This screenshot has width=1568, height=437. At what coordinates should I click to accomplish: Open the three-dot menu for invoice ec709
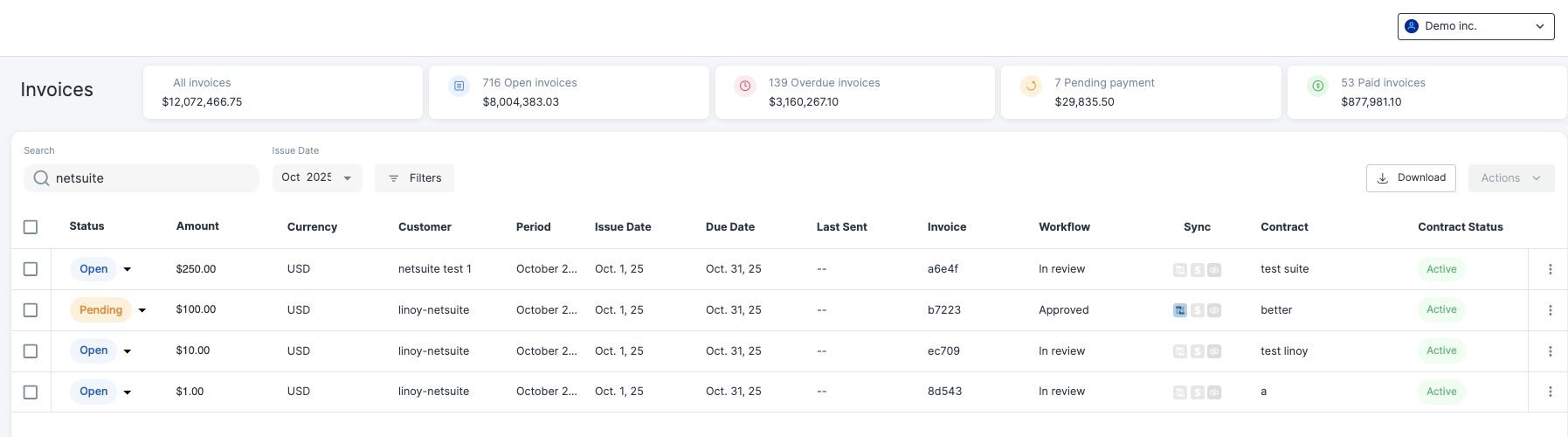pos(1550,351)
